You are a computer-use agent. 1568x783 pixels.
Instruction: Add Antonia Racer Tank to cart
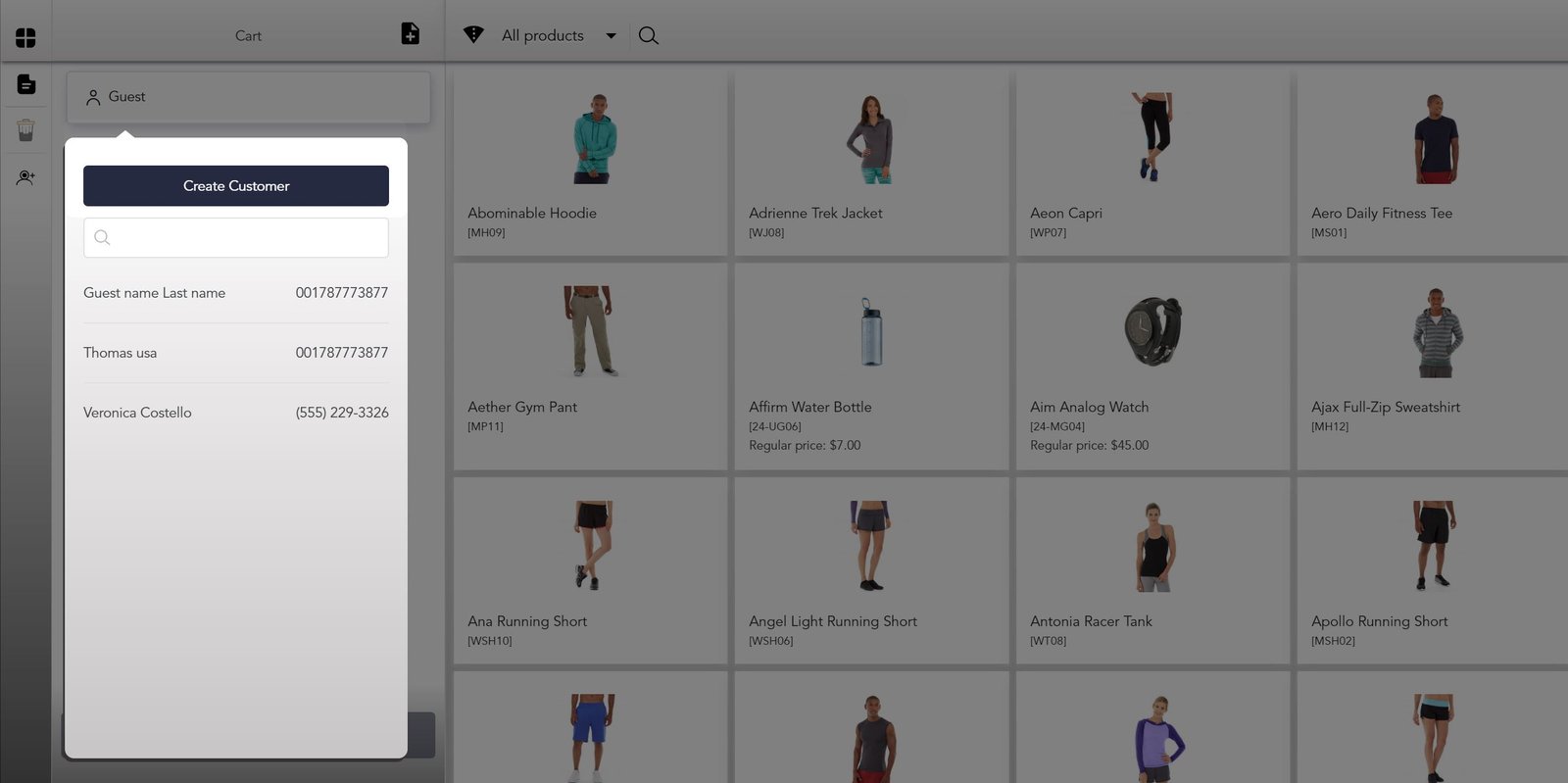click(x=1152, y=570)
